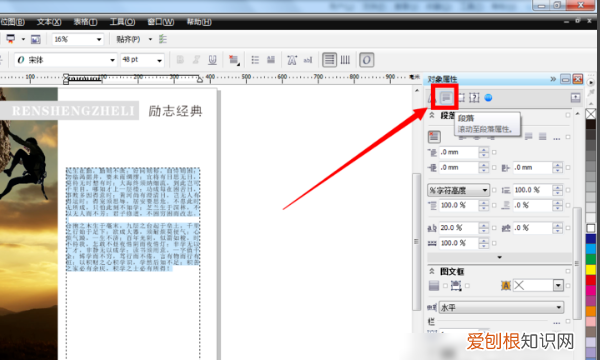600x360 pixels.
Task: Open the 位图(B) menu
Action: 12,22
